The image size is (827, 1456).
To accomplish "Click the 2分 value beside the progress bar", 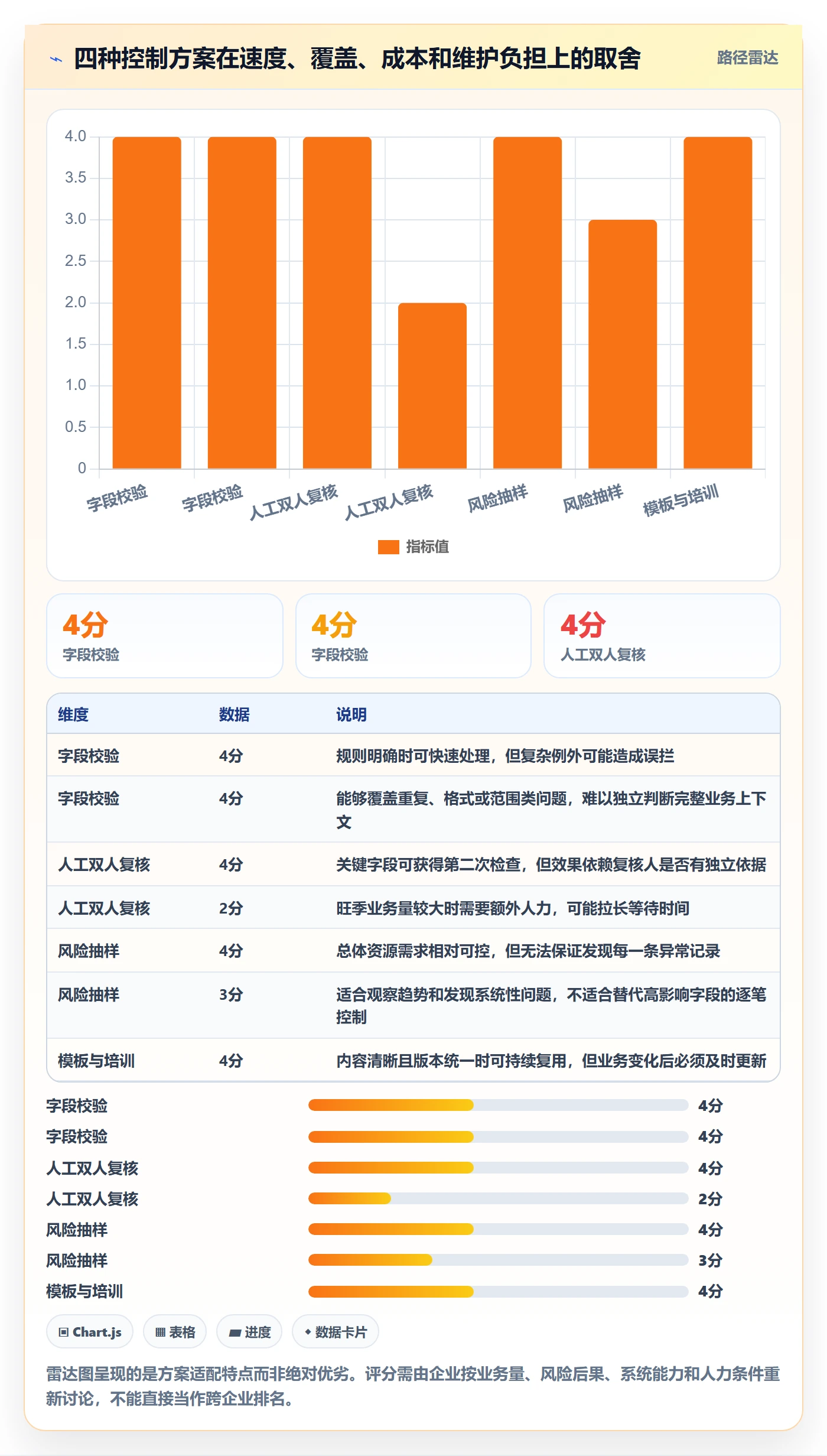I will click(710, 1199).
